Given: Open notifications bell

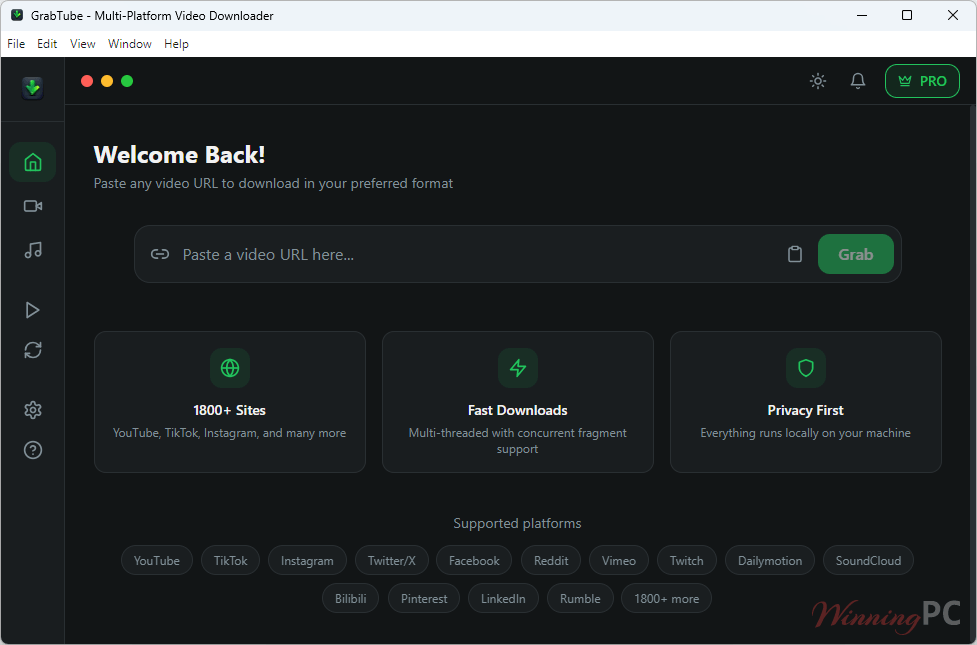Looking at the screenshot, I should point(858,81).
